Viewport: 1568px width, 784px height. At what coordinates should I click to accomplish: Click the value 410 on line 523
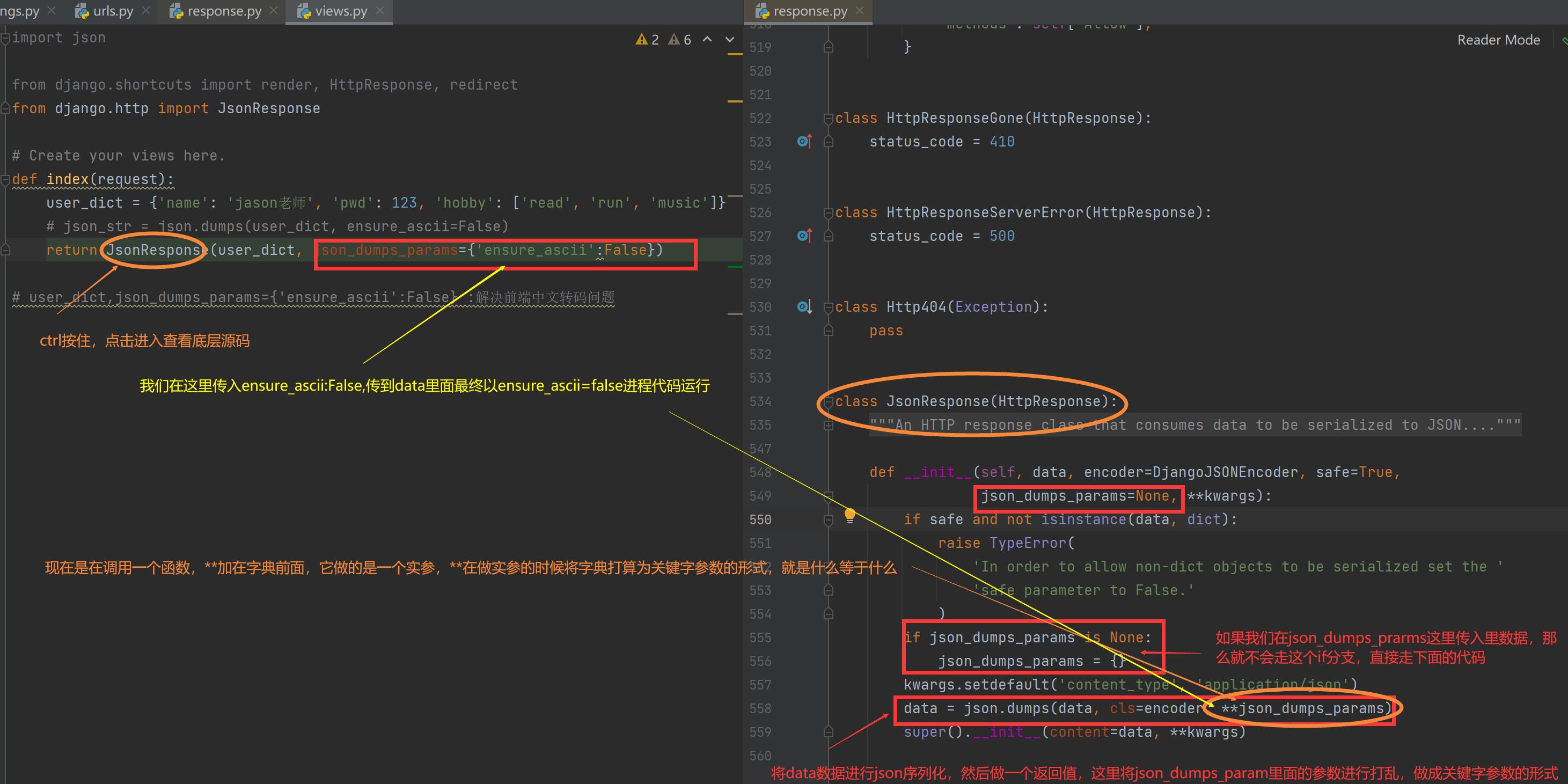pos(1002,142)
